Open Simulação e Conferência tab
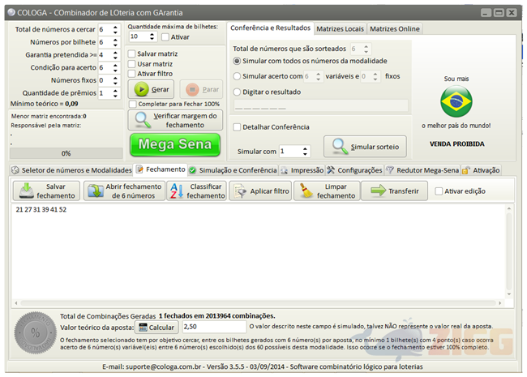 (x=233, y=170)
